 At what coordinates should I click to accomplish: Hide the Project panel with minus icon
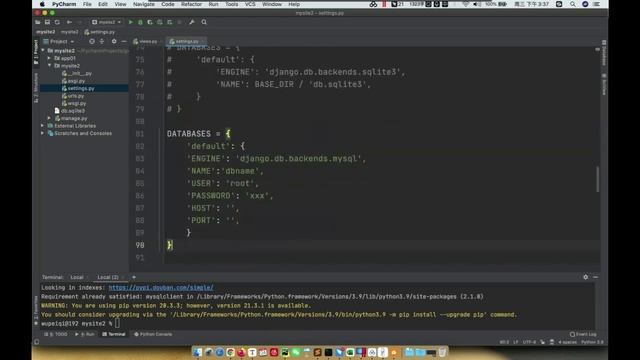pos(124,41)
